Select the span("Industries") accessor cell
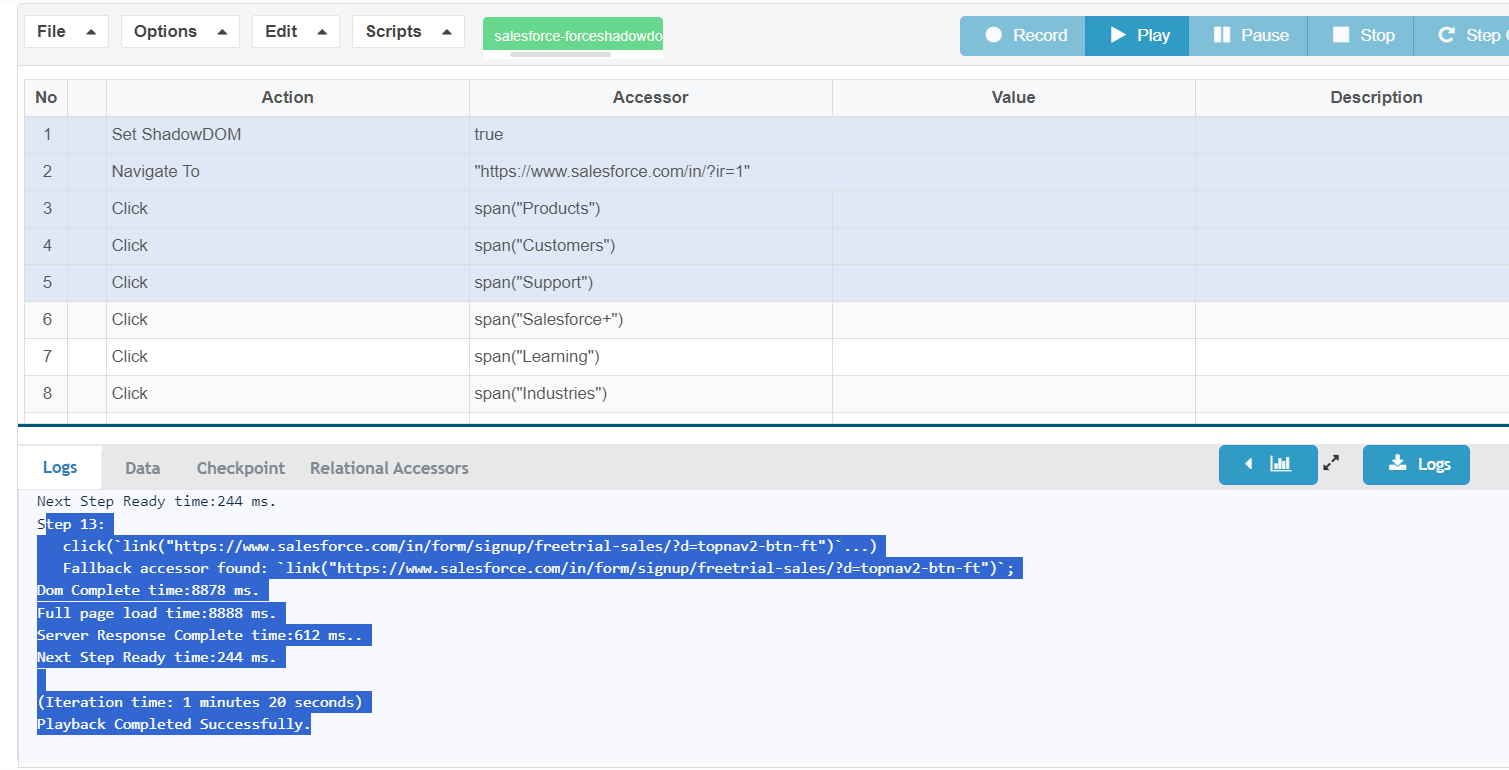1509x770 pixels. click(651, 394)
